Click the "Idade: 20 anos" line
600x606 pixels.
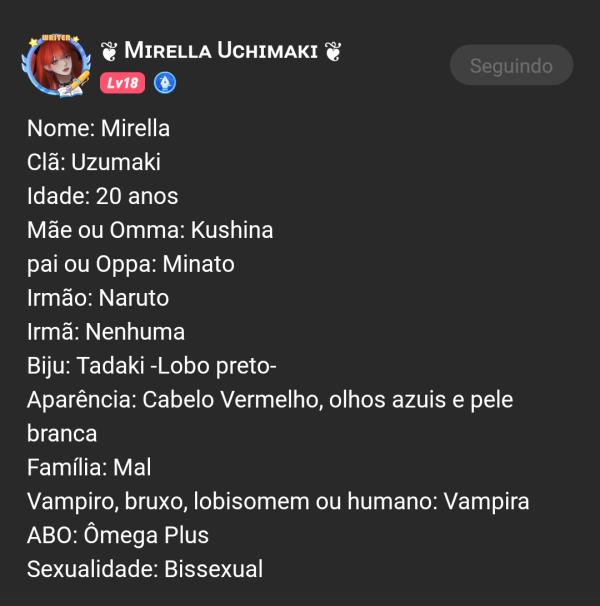click(x=103, y=196)
